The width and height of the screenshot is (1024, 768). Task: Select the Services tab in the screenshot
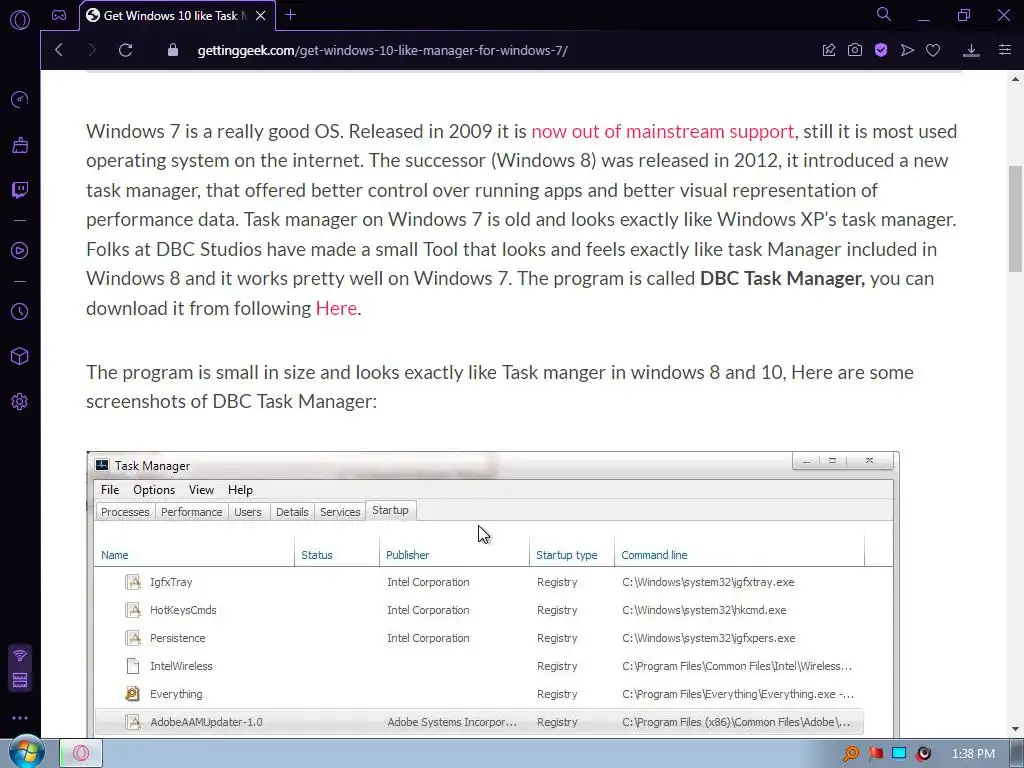(340, 512)
